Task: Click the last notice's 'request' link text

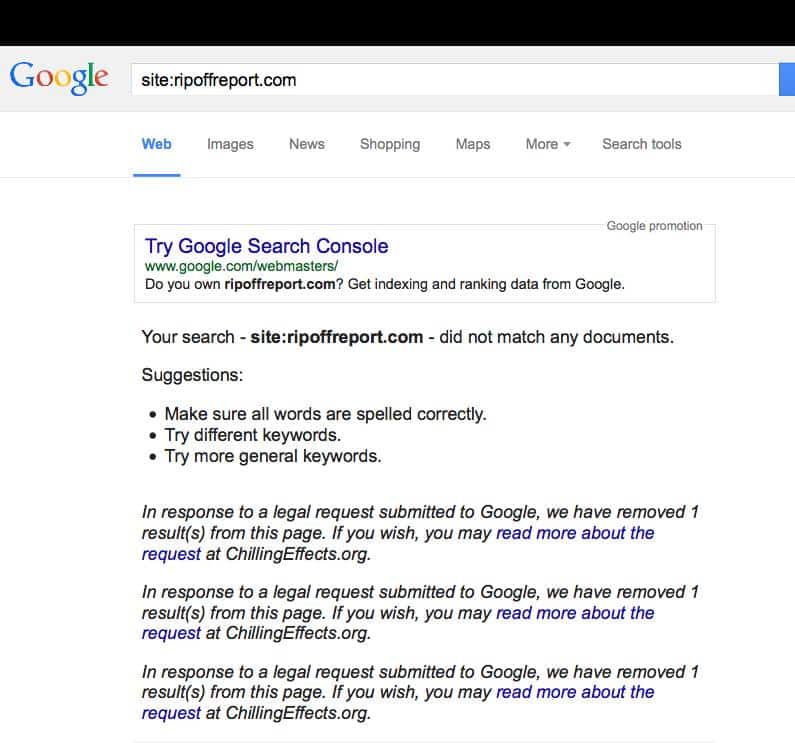Action: [171, 714]
